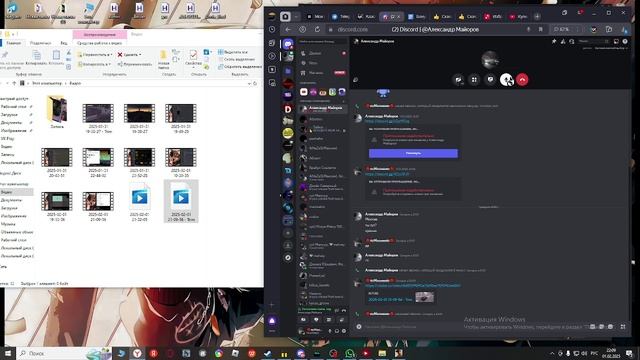The width and height of the screenshot is (640, 360).
Task: Click Вставить in Explorer ribbon
Action: pos(56,58)
